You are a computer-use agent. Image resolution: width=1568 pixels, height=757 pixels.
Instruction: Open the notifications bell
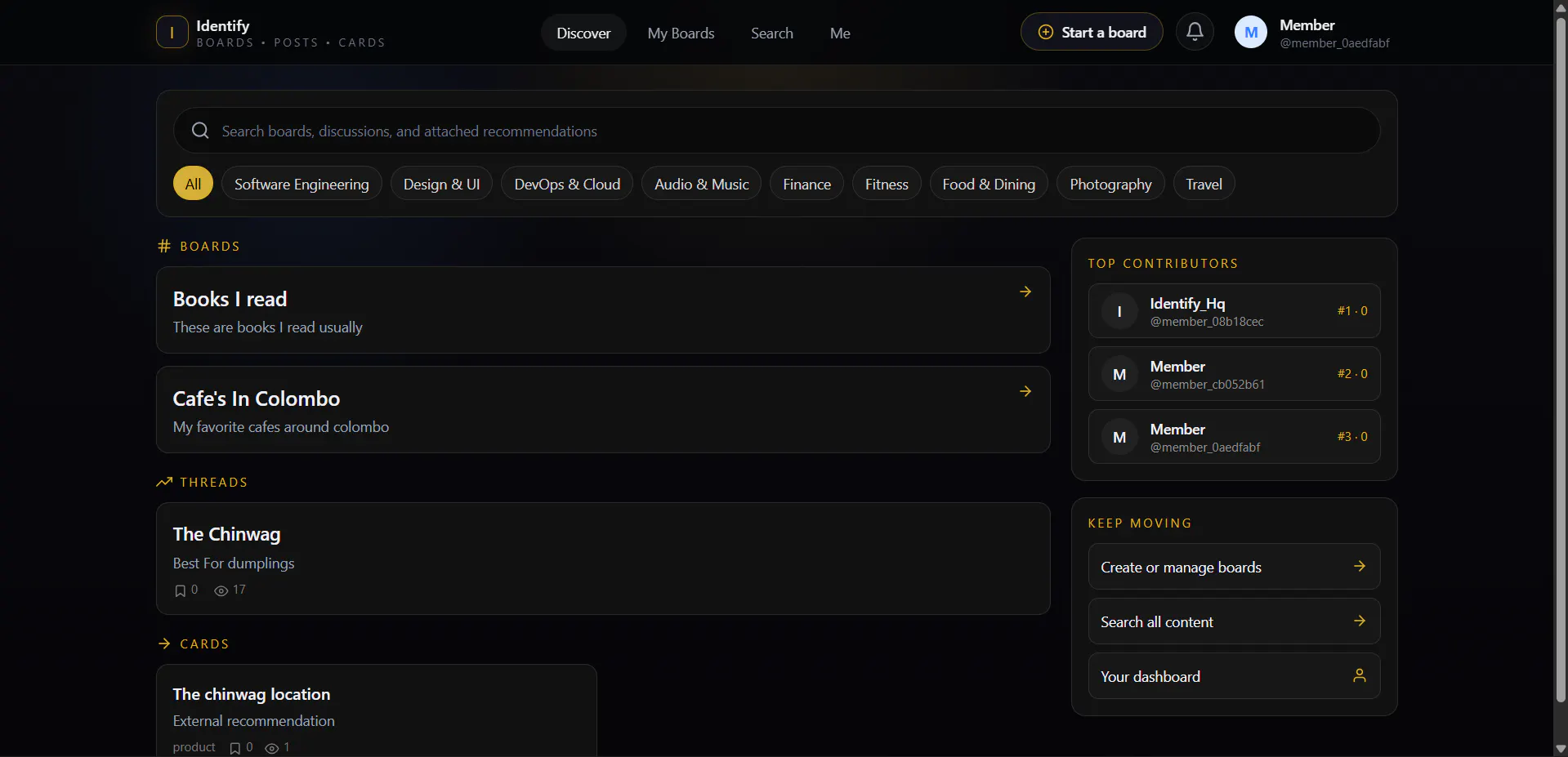(1195, 32)
